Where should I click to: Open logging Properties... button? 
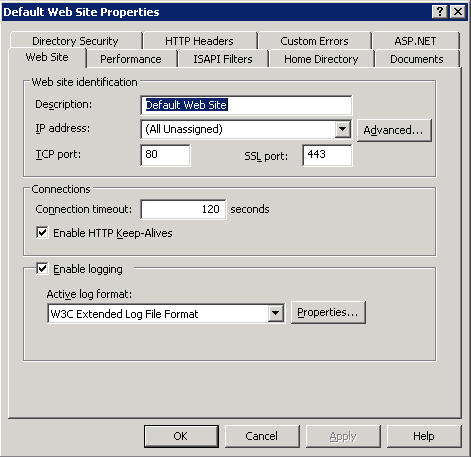[x=328, y=312]
